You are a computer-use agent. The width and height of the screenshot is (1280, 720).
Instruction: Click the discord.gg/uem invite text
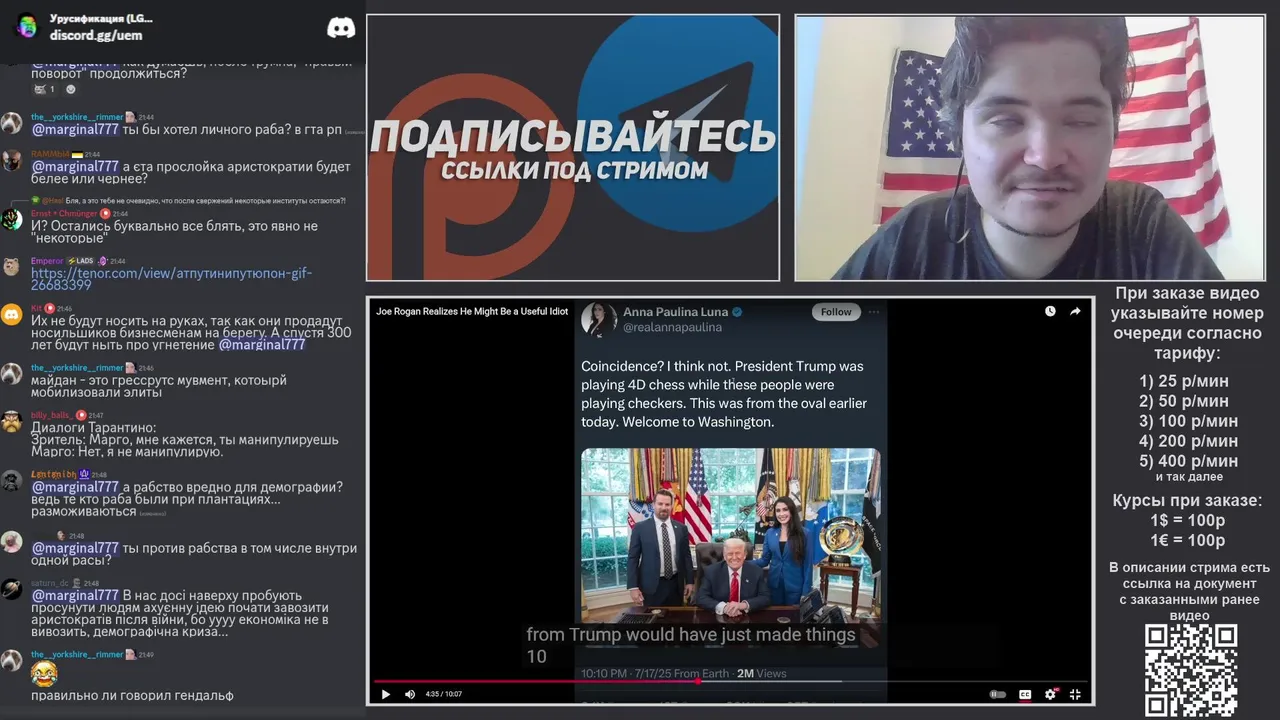(x=96, y=35)
